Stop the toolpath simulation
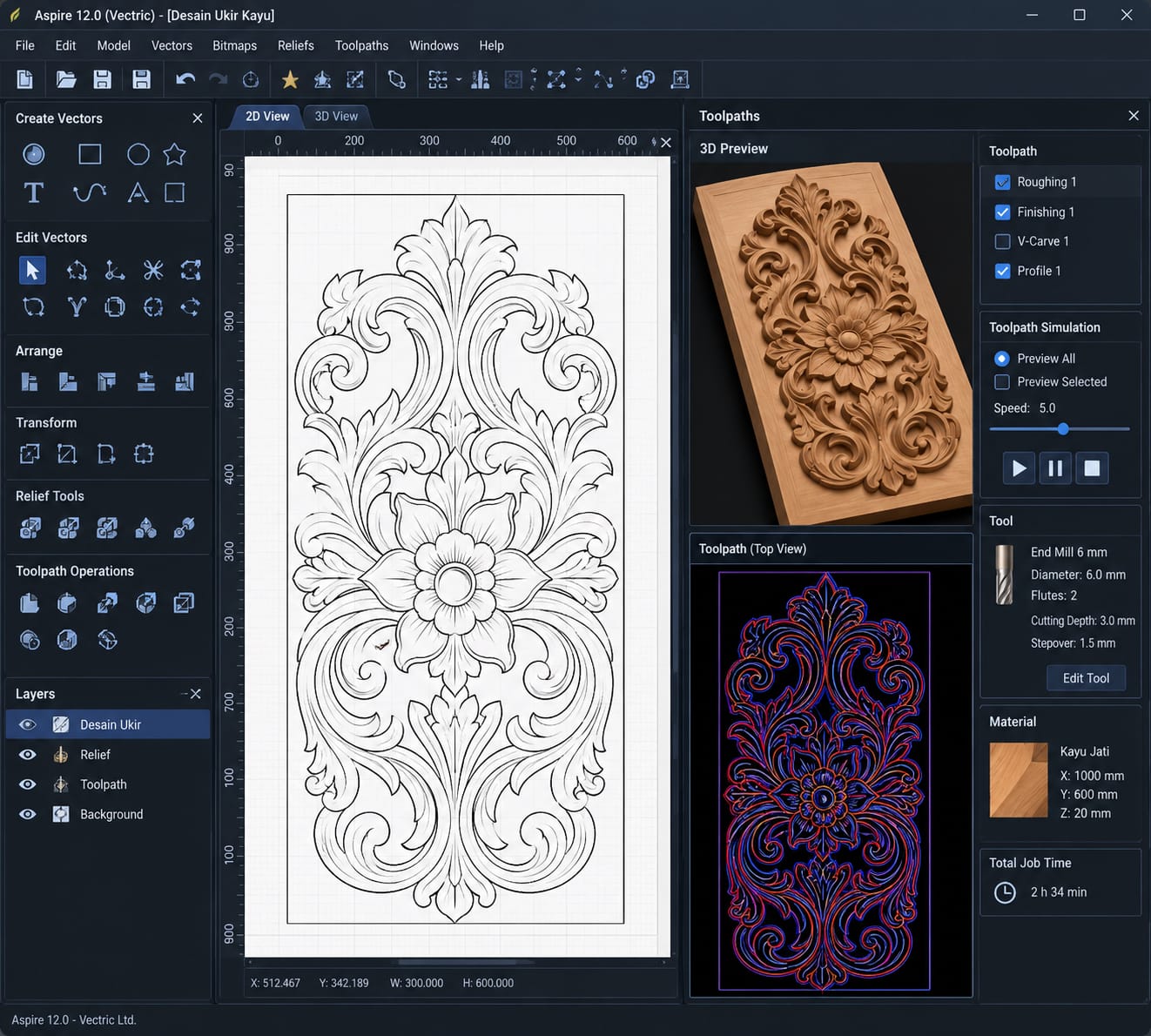Image resolution: width=1151 pixels, height=1036 pixels. pos(1092,468)
